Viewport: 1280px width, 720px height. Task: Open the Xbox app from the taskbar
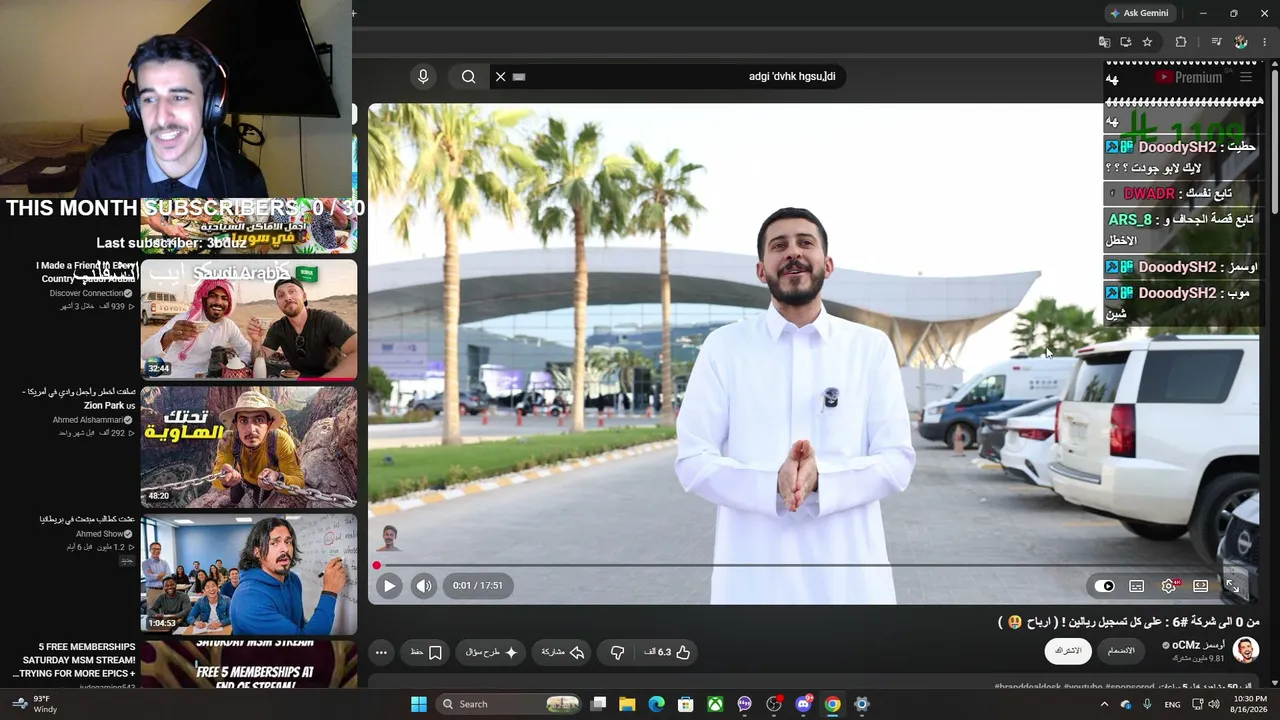pos(715,704)
